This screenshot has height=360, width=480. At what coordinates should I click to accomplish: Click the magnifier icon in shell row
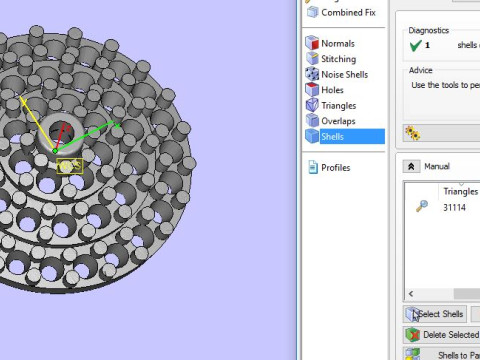pos(422,206)
